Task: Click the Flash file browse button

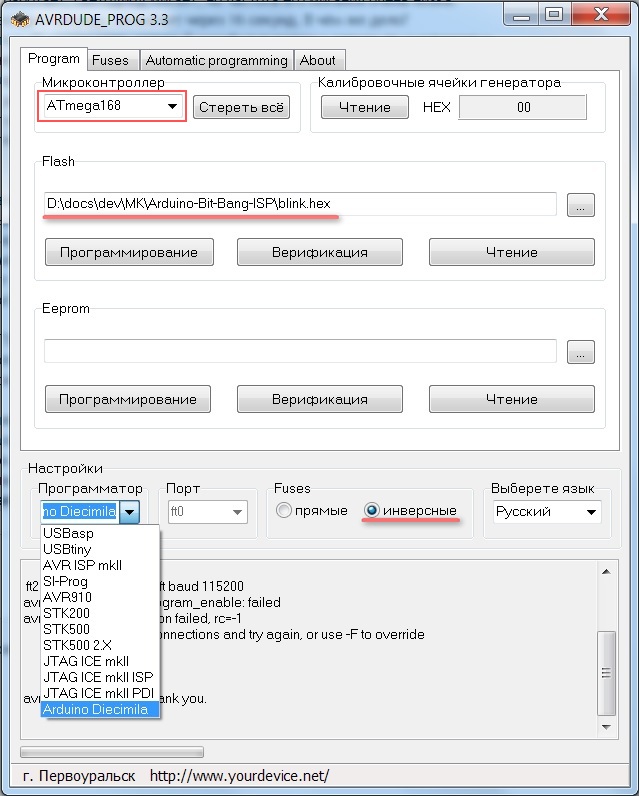Action: 580,205
